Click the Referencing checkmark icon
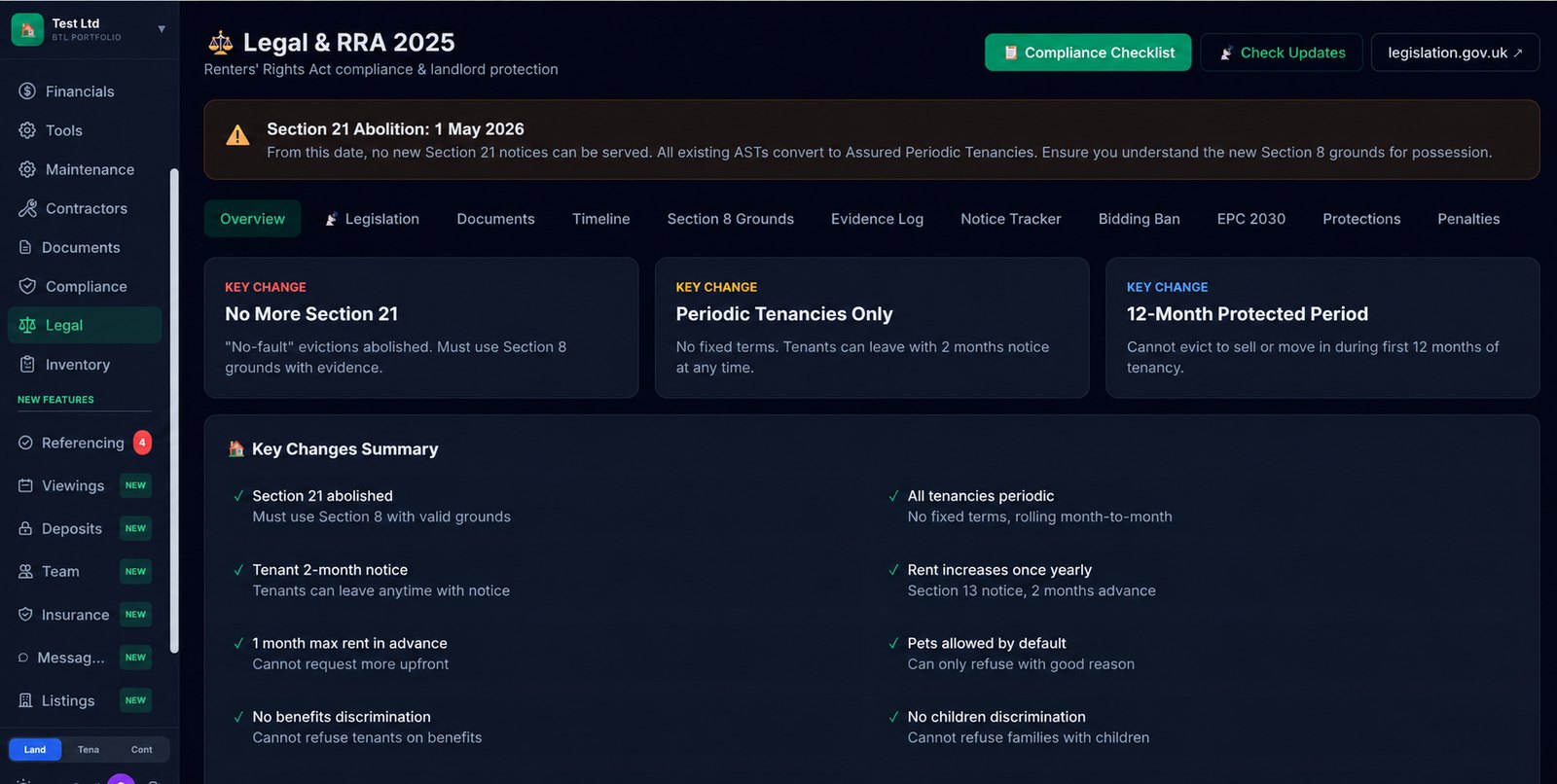The height and width of the screenshot is (784, 1557). tap(25, 443)
